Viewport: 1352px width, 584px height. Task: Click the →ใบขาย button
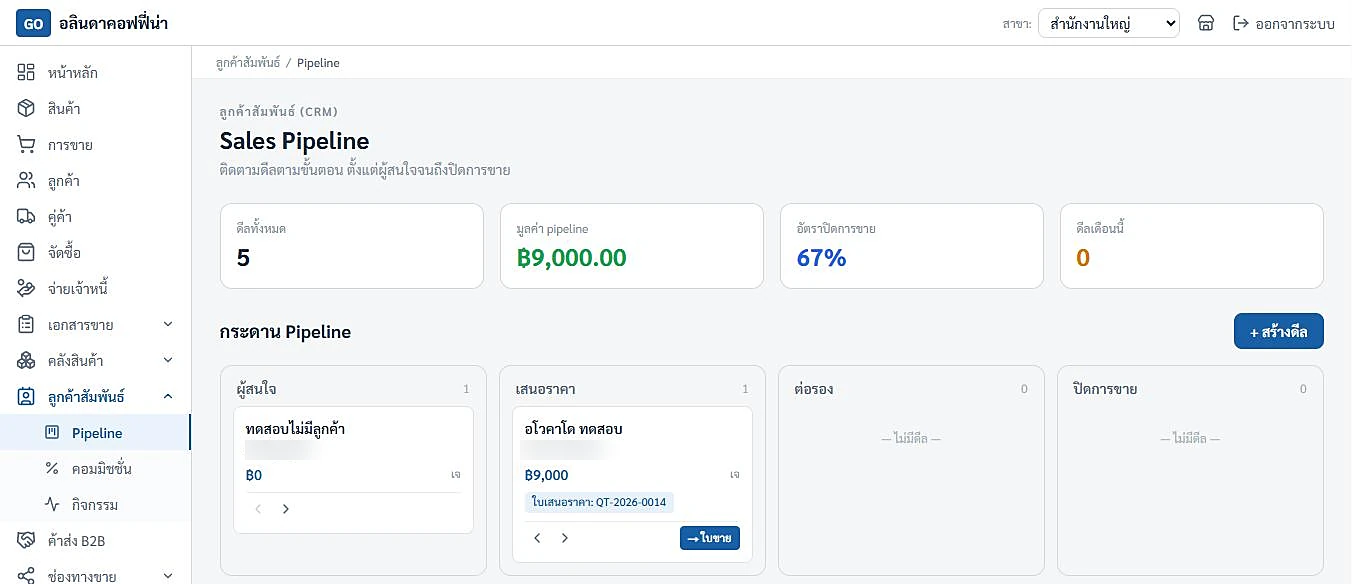pyautogui.click(x=710, y=538)
